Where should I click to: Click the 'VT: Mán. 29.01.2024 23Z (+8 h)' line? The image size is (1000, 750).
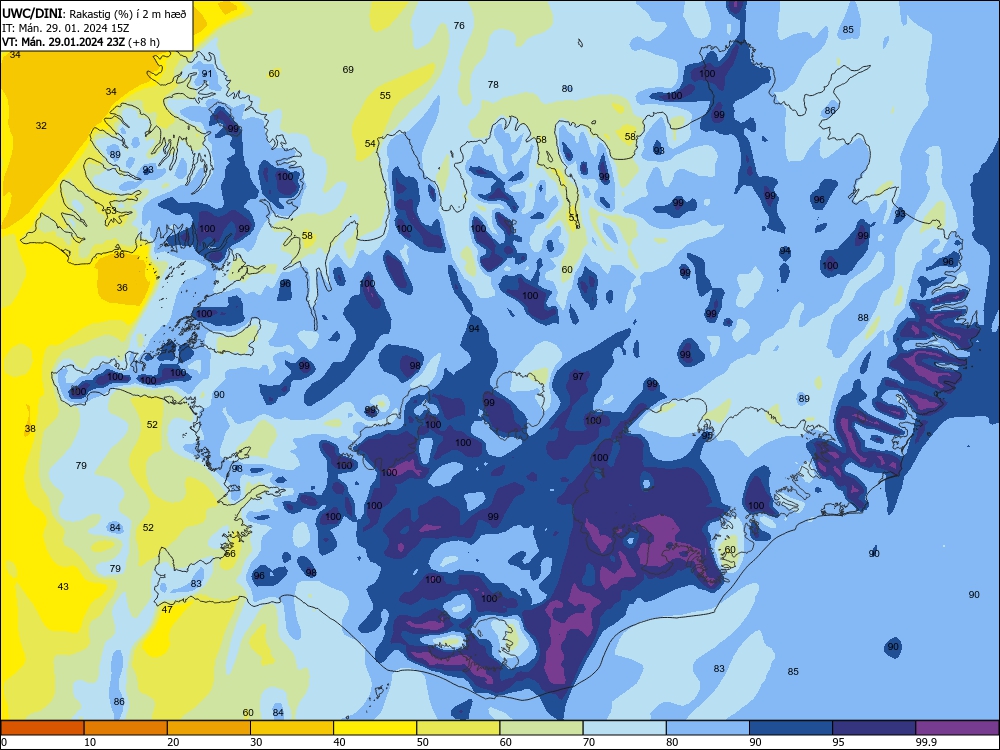(81, 42)
